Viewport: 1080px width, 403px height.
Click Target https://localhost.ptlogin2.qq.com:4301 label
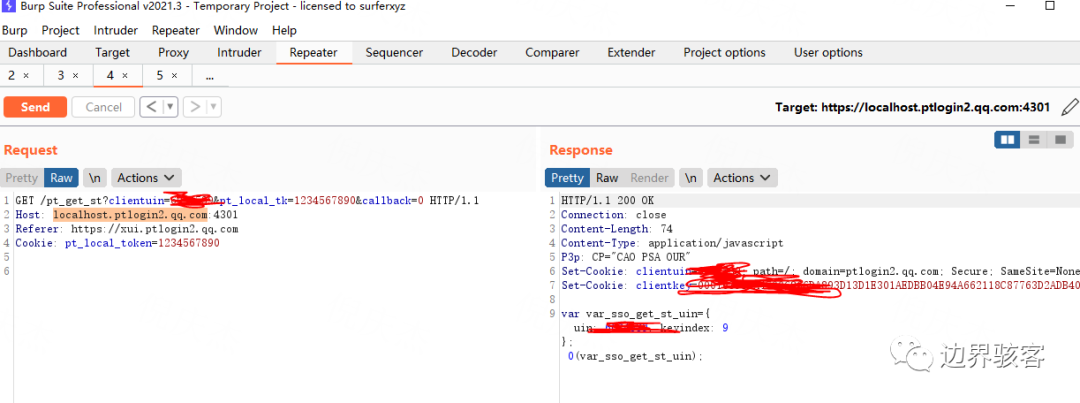click(x=913, y=107)
